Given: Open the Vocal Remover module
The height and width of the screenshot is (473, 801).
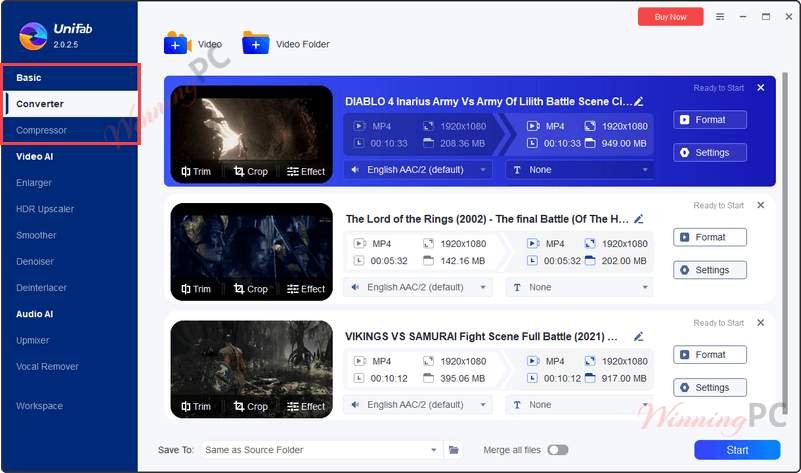Looking at the screenshot, I should coord(48,367).
